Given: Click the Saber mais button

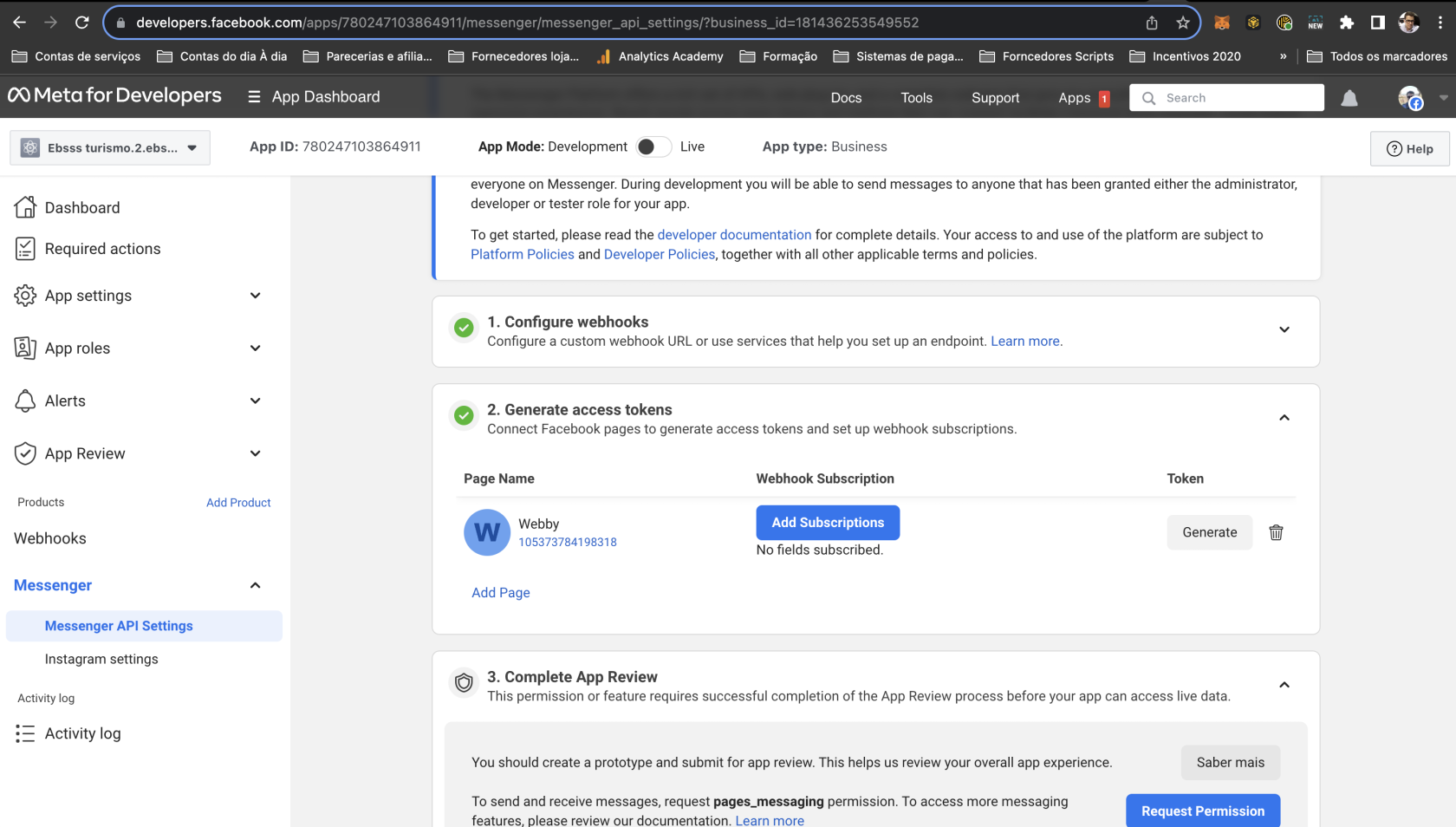Looking at the screenshot, I should point(1231,763).
